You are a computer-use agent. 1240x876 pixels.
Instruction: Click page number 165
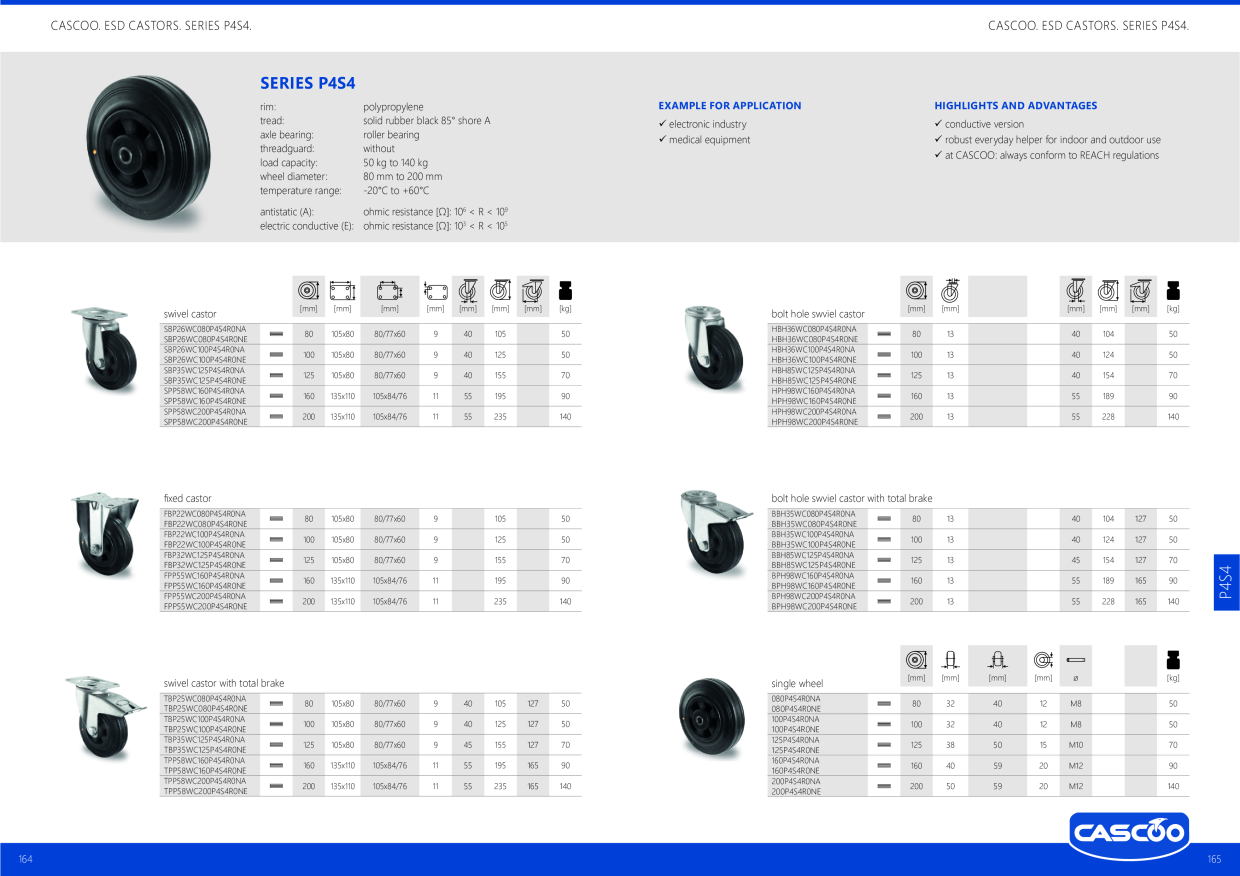1214,859
